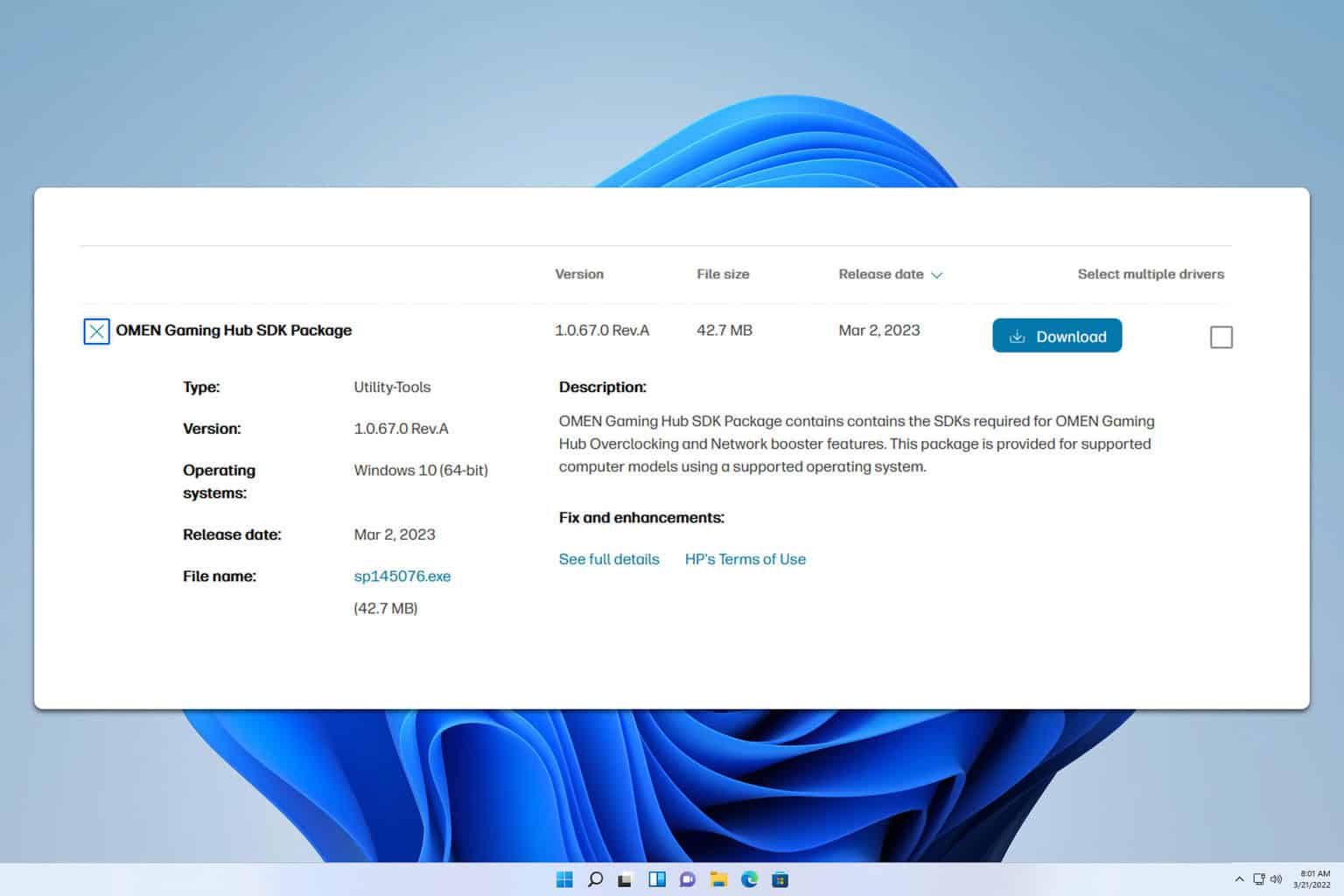Open the Windows Start menu
The image size is (1344, 896).
[x=564, y=879]
